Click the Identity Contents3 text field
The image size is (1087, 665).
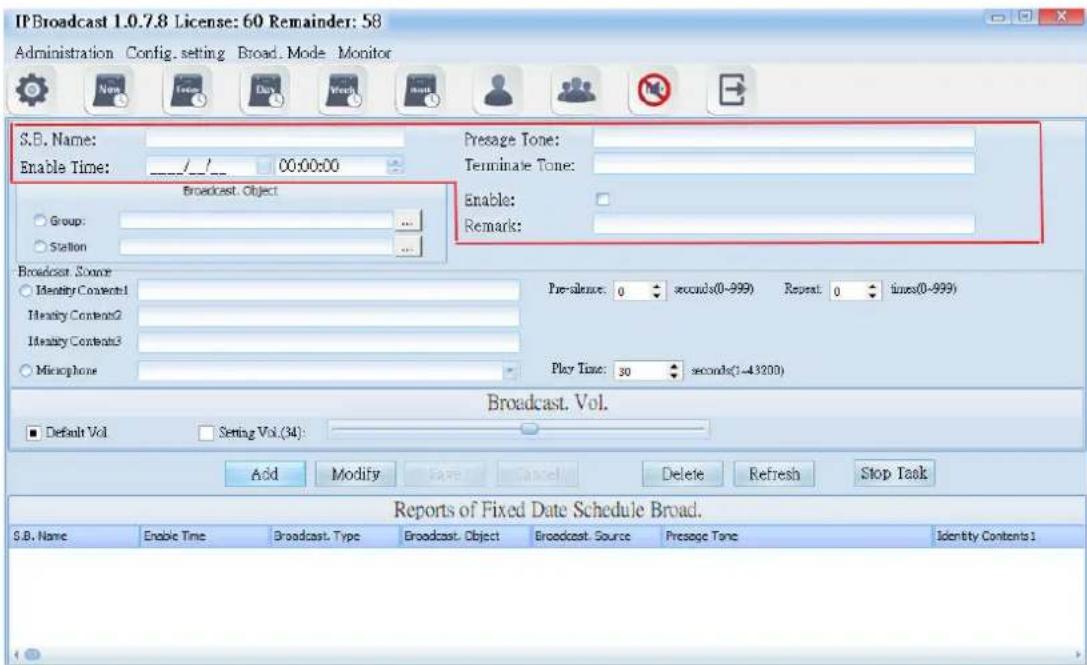329,342
